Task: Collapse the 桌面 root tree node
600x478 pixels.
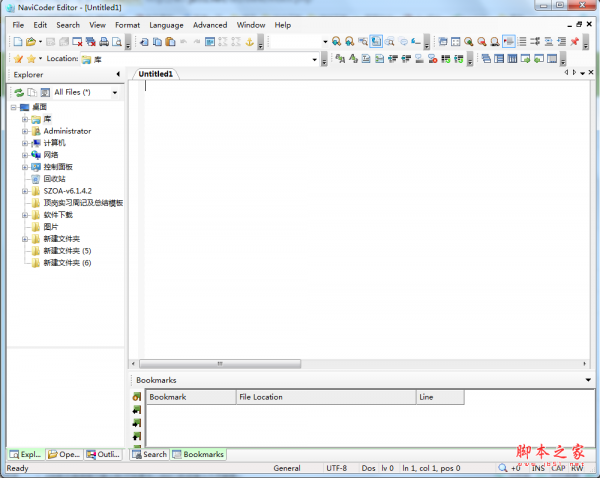Action: [x=14, y=107]
